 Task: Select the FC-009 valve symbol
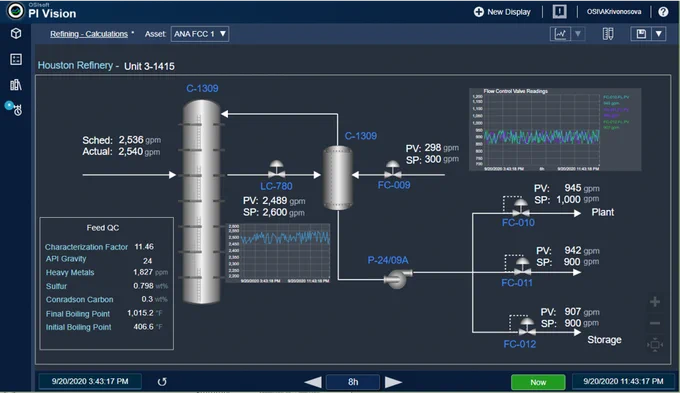[x=392, y=169]
